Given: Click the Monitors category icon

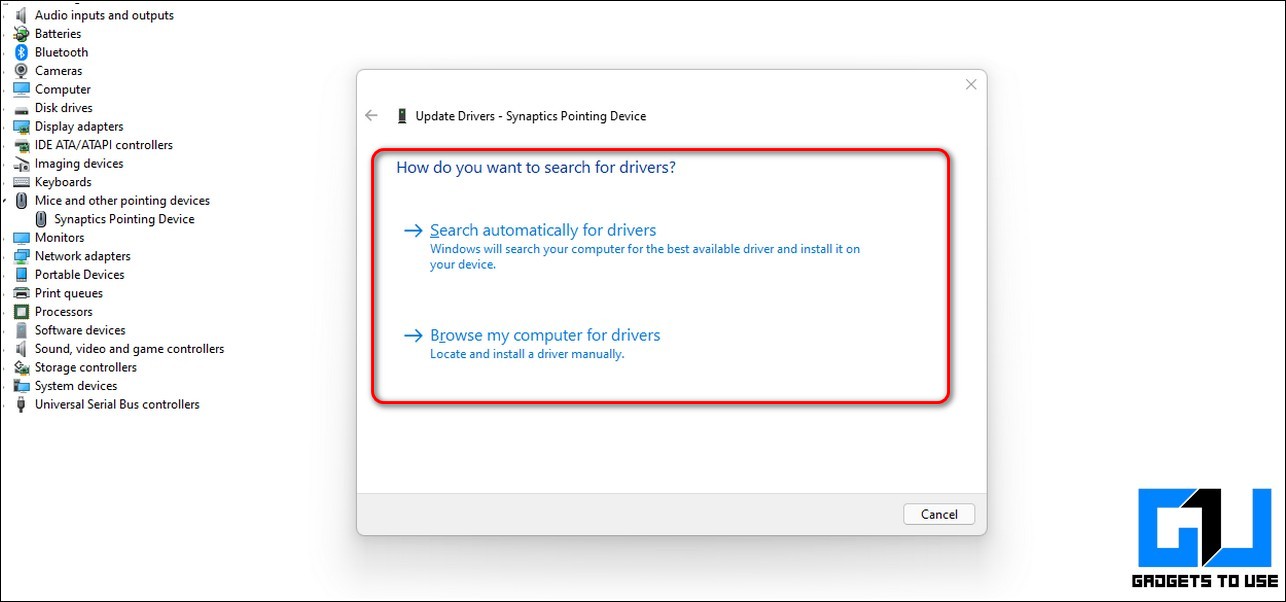Looking at the screenshot, I should (21, 238).
